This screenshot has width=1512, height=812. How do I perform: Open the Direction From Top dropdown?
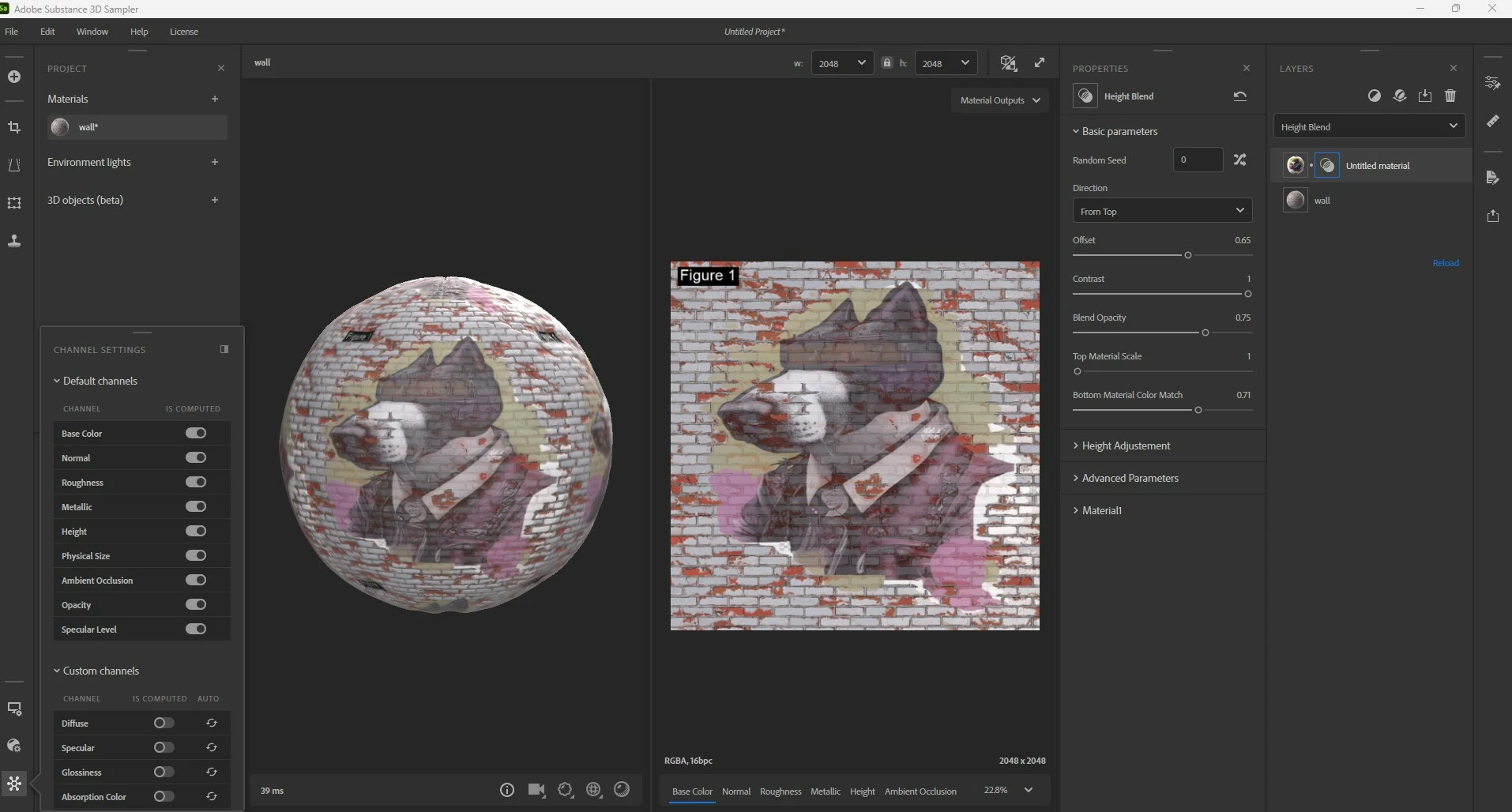click(1162, 211)
